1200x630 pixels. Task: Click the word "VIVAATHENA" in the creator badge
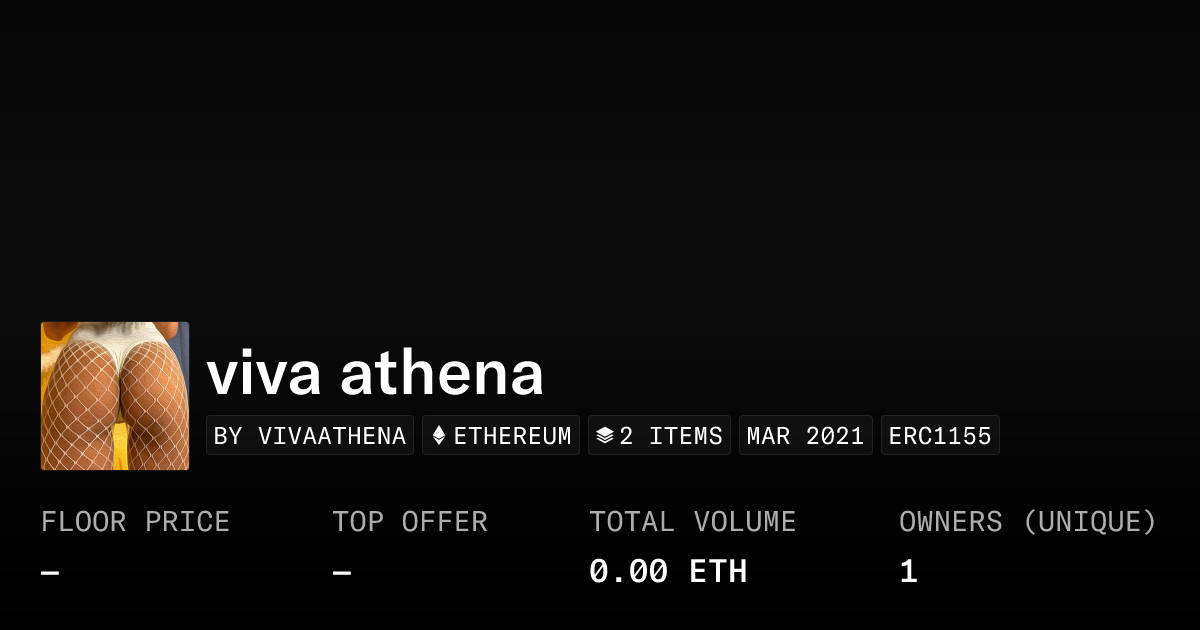[x=332, y=436]
